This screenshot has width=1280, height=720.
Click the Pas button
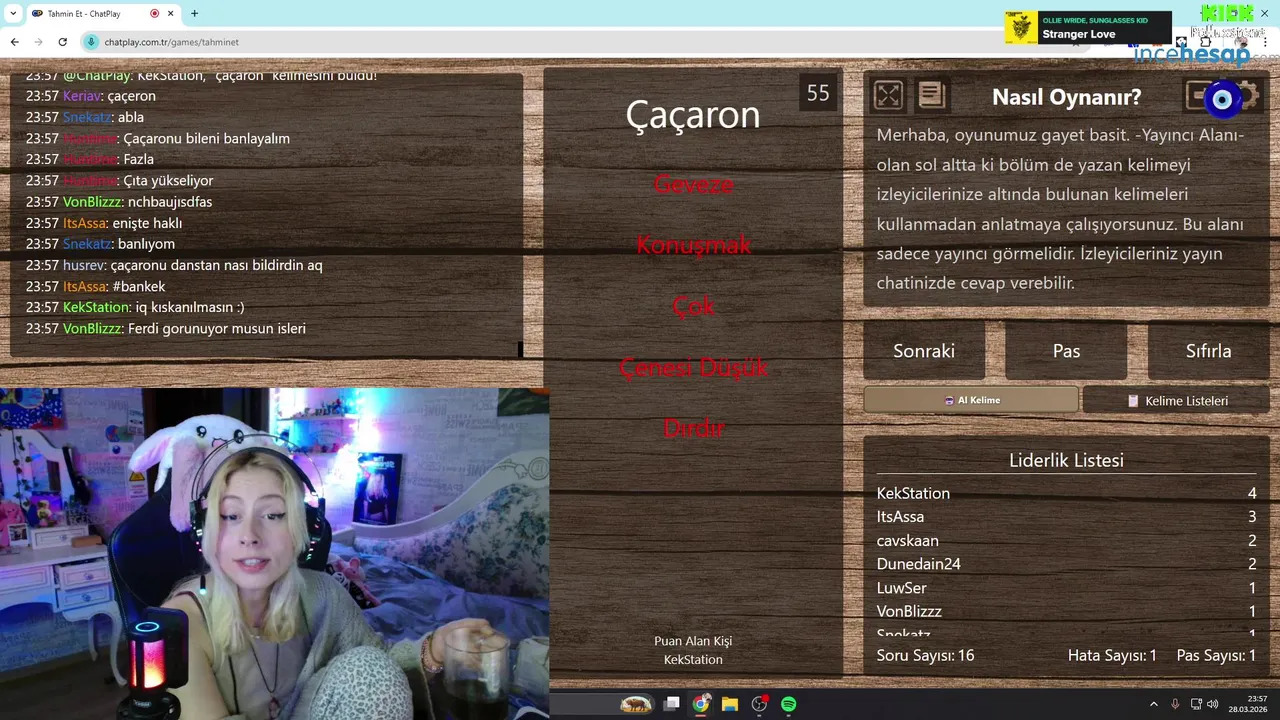(1066, 351)
